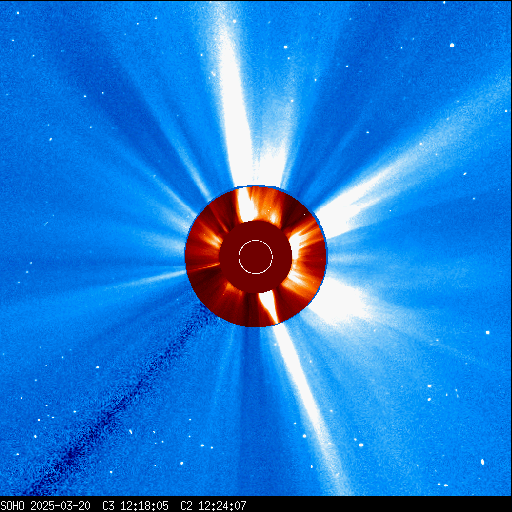Select the SOHO label in the caption bar
The width and height of the screenshot is (512, 512).
tap(12, 506)
